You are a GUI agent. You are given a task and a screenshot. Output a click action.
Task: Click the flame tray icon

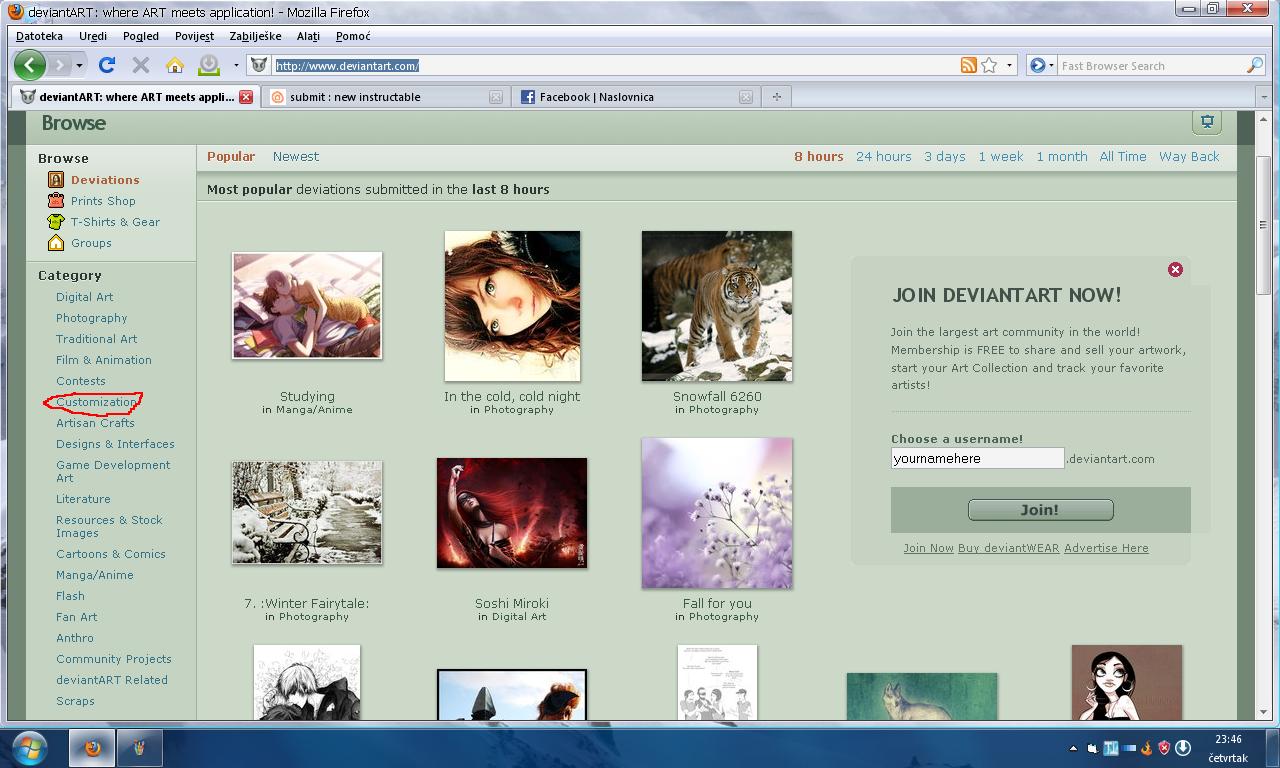coord(1147,748)
